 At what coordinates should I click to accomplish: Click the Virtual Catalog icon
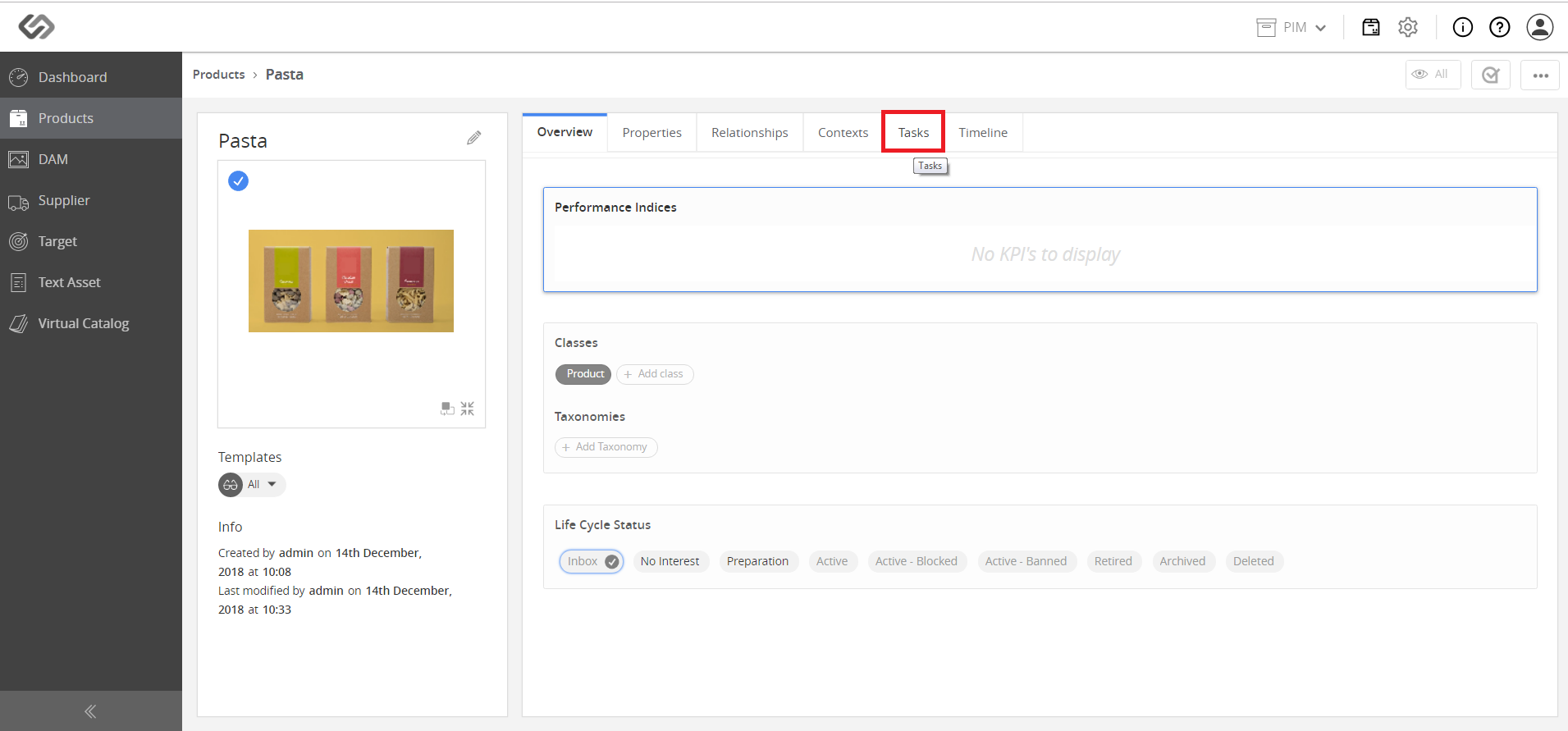pos(18,323)
